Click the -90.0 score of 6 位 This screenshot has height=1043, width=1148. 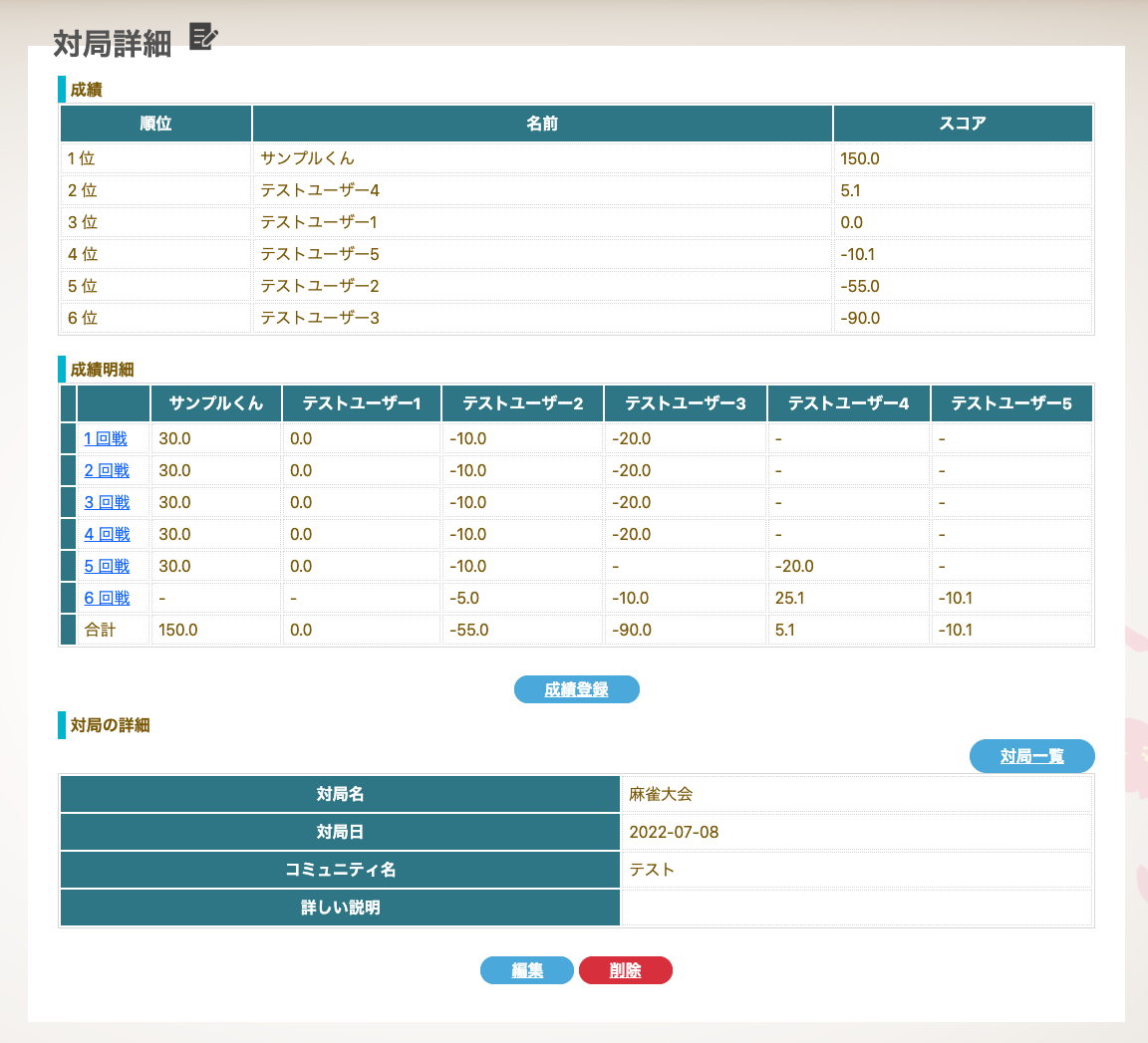(x=860, y=319)
